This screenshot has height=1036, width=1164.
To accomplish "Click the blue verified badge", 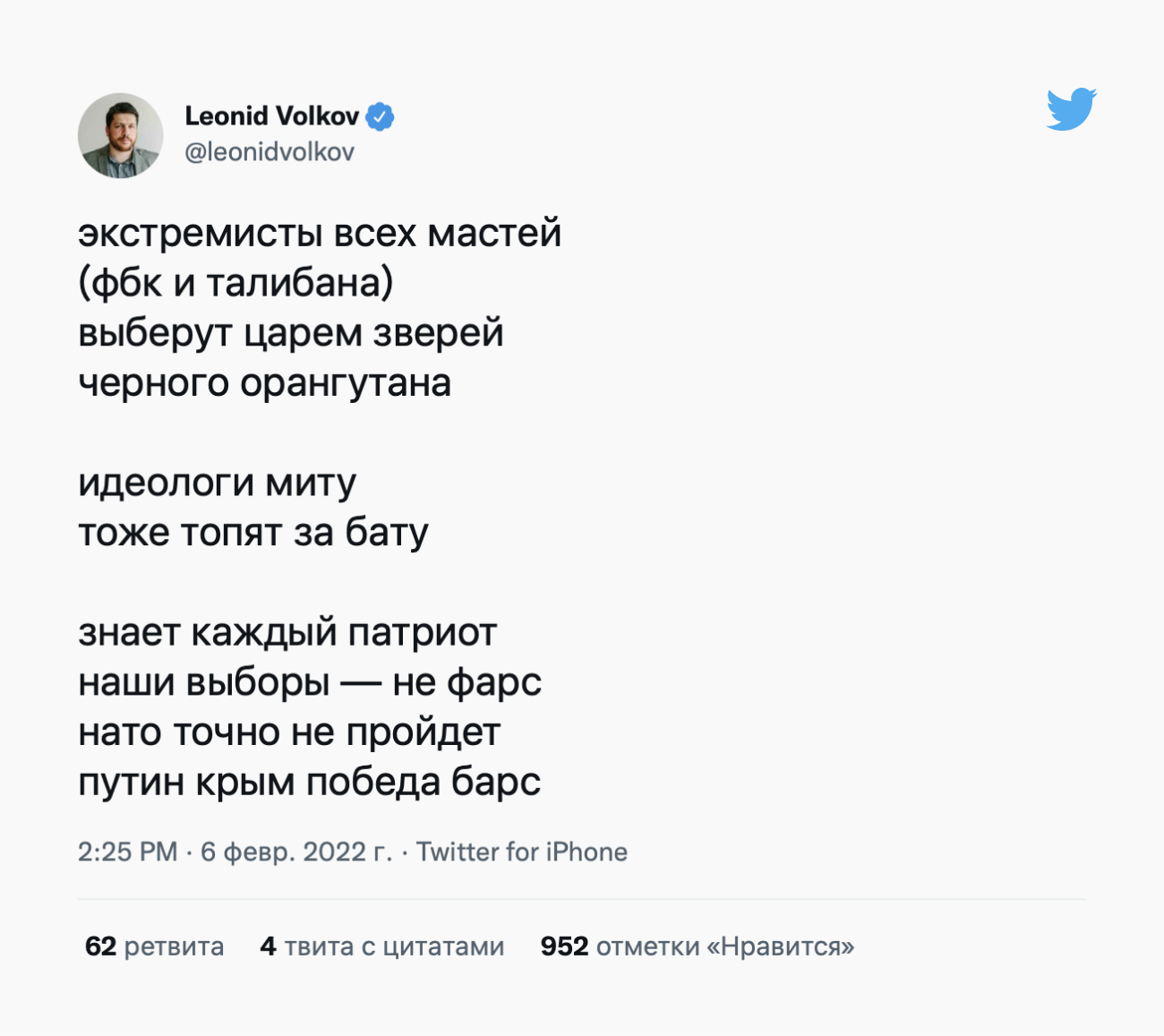I will click(381, 116).
